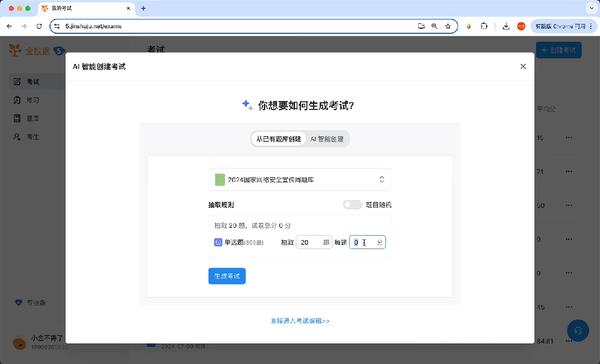This screenshot has height=364, width=600.
Task: Click the sparkle icon beside 你想要如何生成考试
Action: tap(247, 105)
